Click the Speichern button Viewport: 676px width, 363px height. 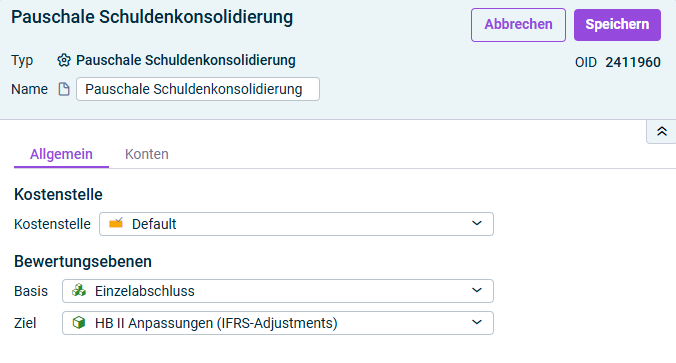[x=617, y=25]
